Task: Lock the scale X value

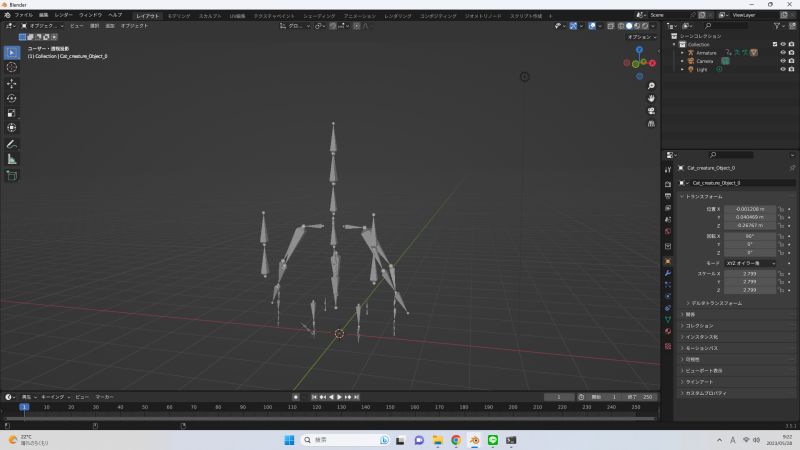Action: point(781,274)
